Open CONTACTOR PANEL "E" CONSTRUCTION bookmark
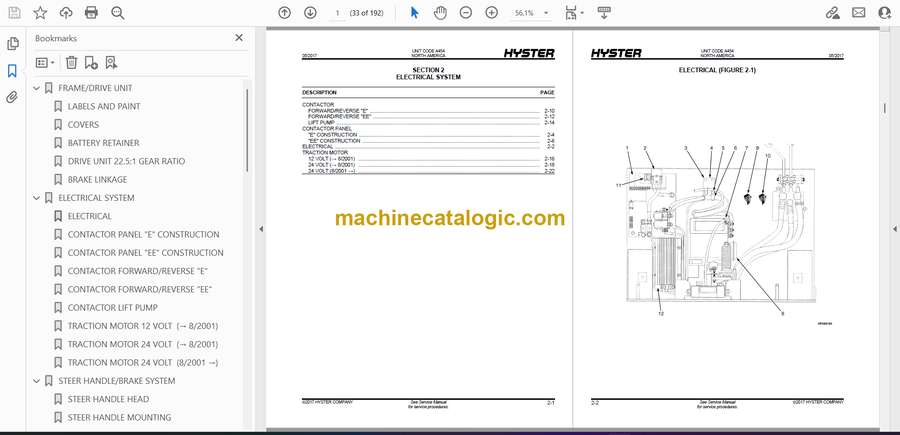 [143, 235]
